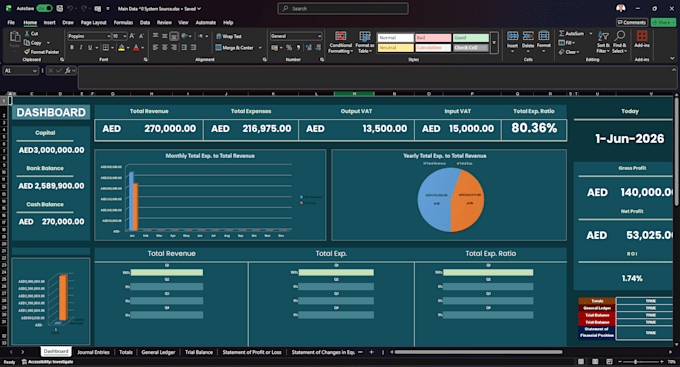Apply the Bad cell style
Screen dimensions: 680x367
tap(433, 38)
